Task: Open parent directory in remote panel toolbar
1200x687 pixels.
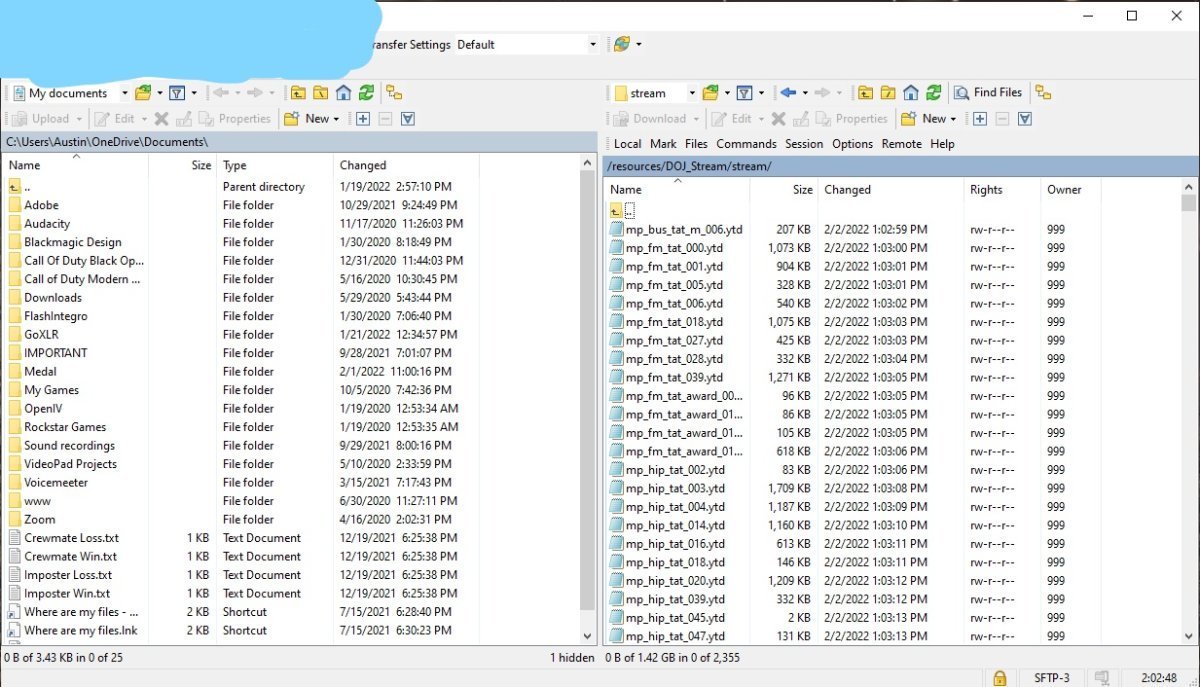Action: tap(865, 93)
